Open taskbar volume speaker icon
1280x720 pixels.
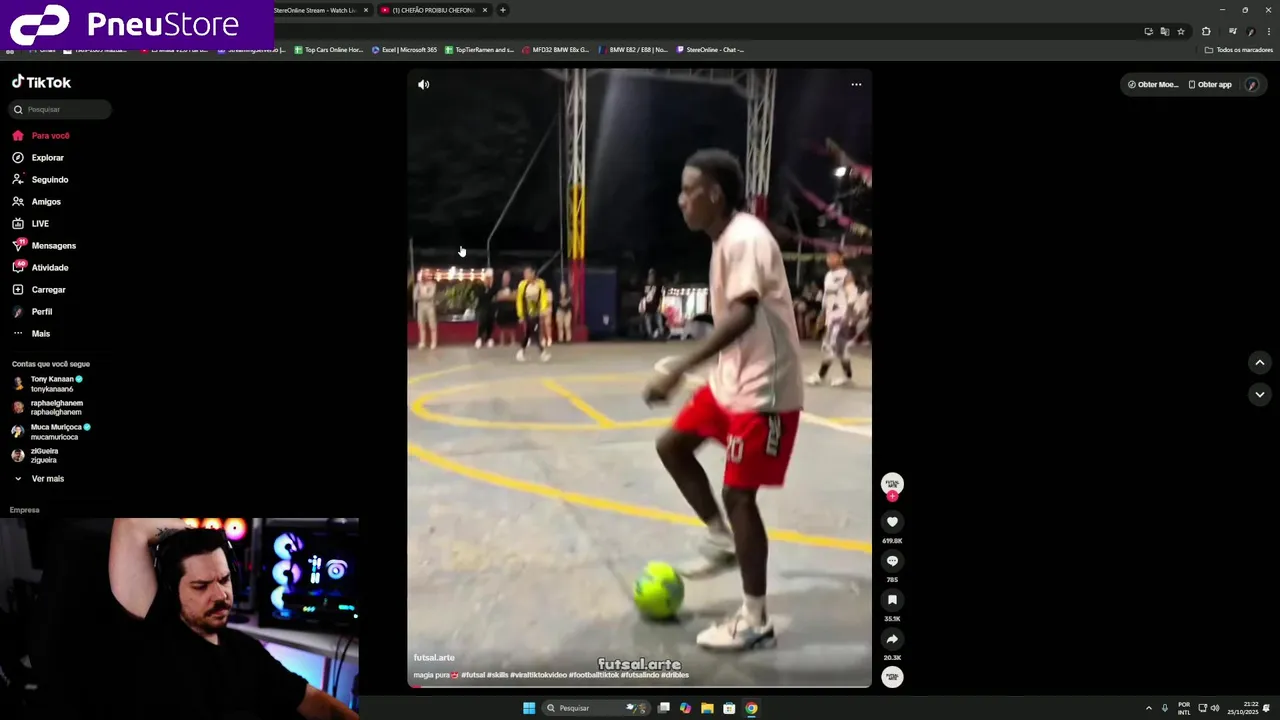[x=1215, y=708]
